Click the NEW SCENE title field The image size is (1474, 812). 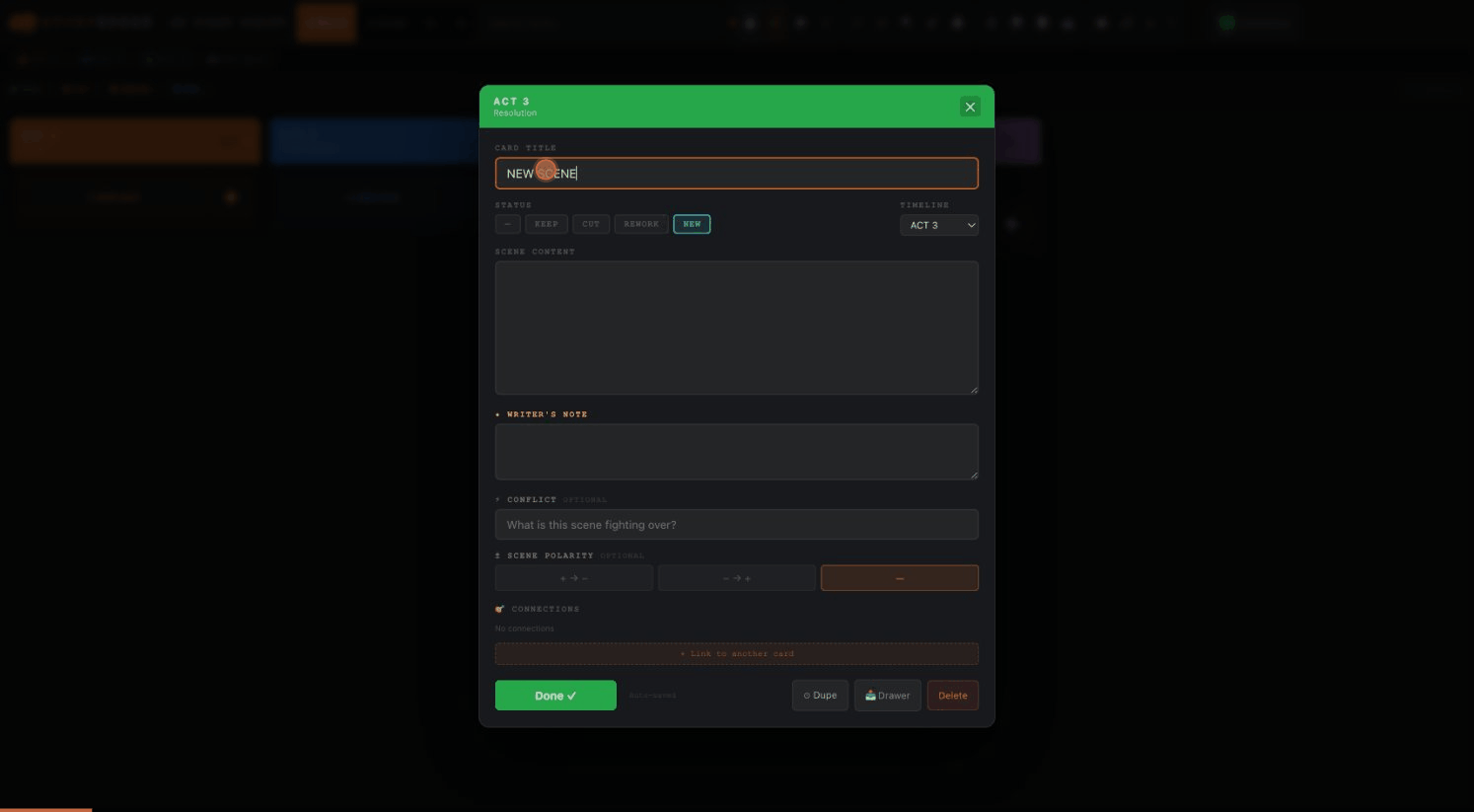click(x=736, y=173)
